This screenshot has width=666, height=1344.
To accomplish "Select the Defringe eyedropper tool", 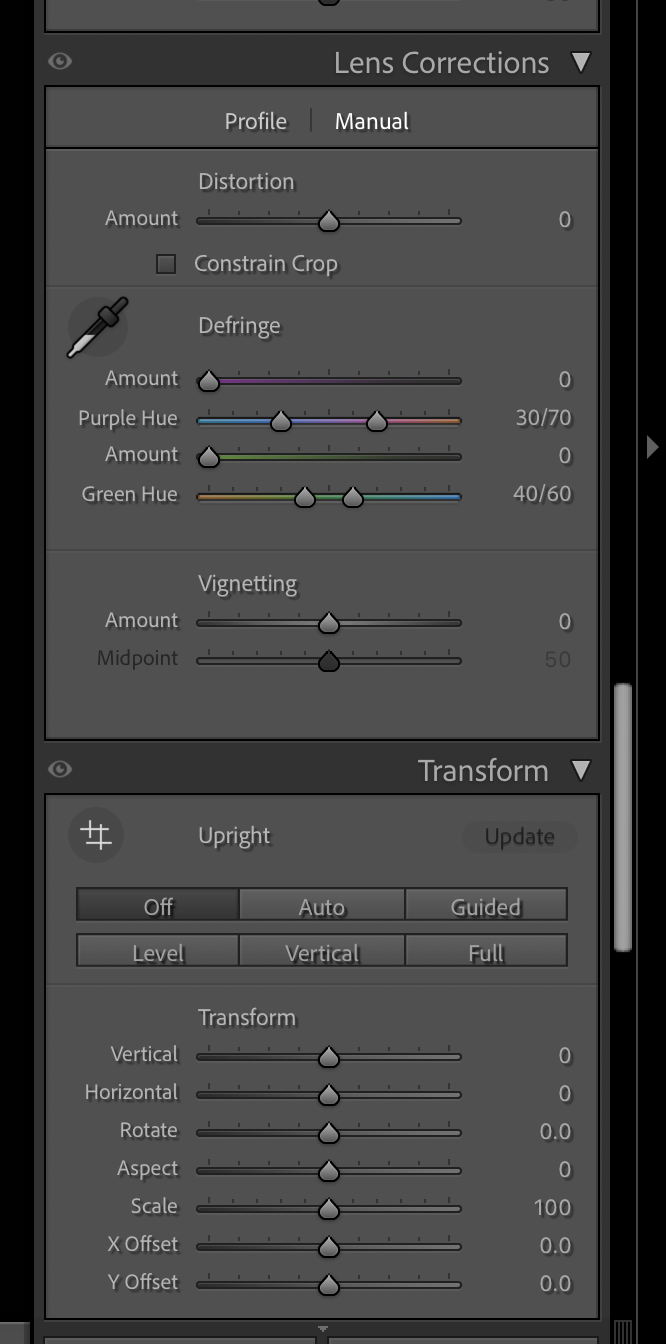I will pos(97,327).
